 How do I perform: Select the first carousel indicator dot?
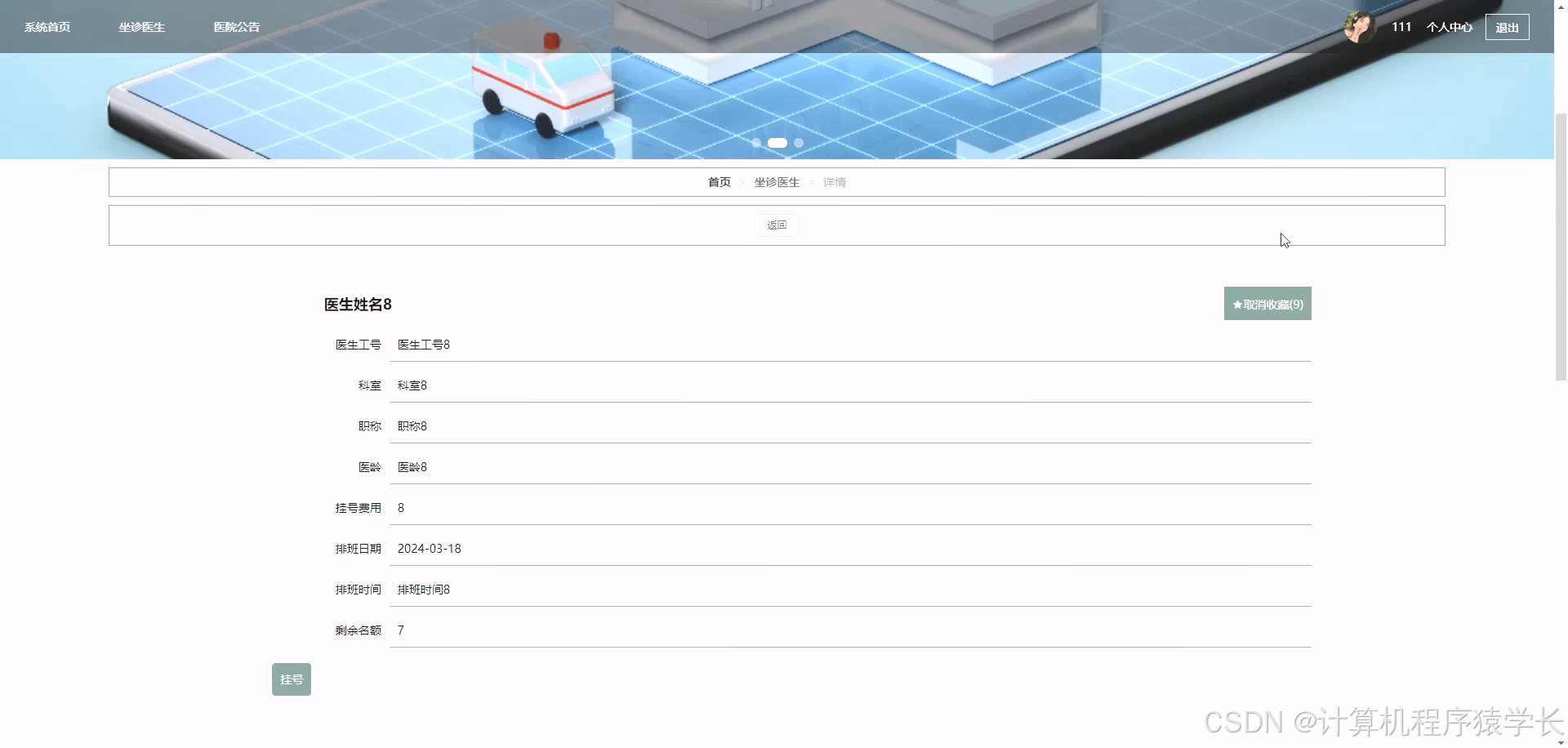click(x=756, y=143)
